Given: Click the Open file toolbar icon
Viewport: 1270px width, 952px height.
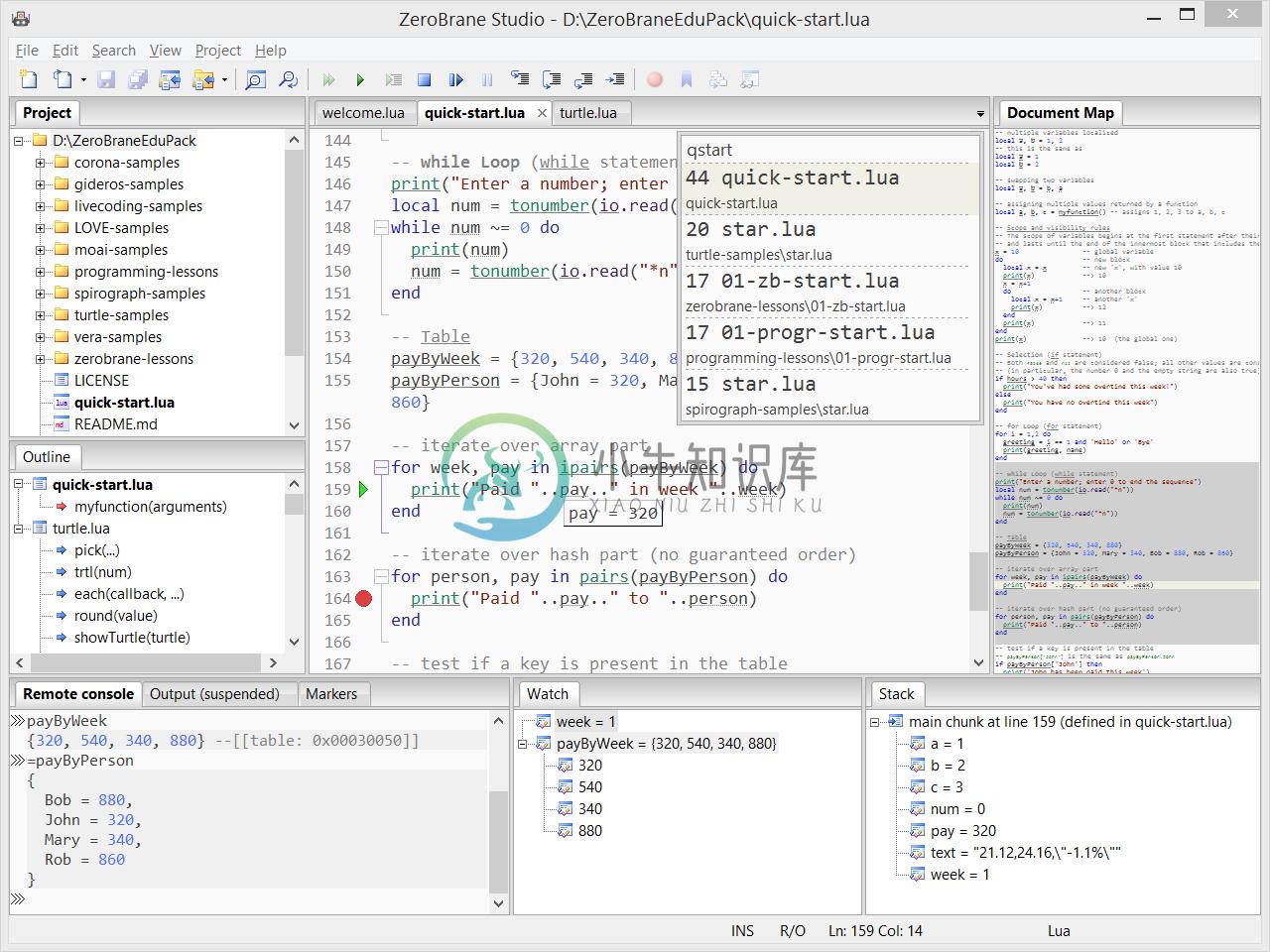Looking at the screenshot, I should (x=63, y=79).
